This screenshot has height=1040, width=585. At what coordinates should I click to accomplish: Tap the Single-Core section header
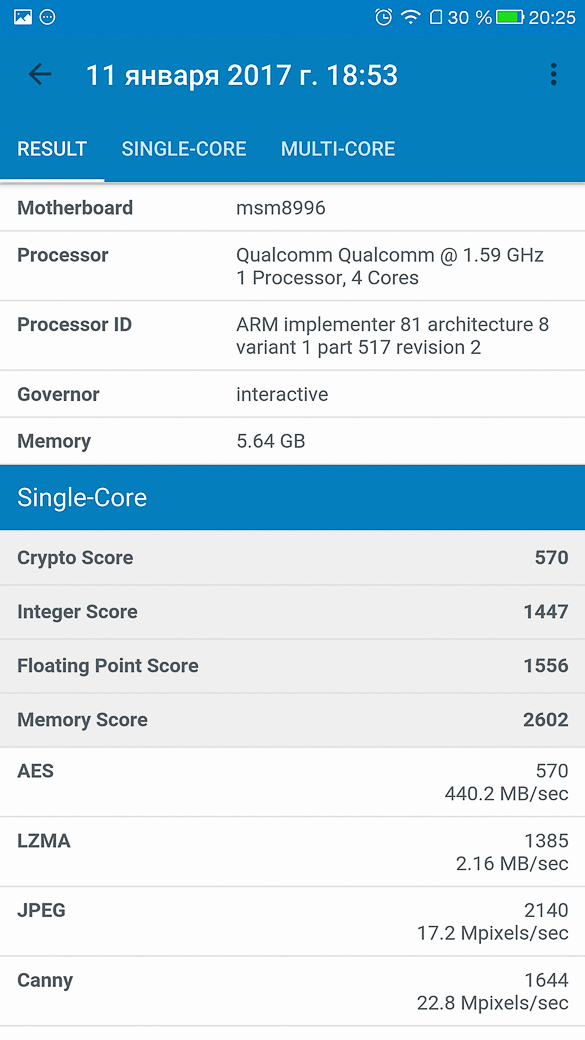point(292,497)
